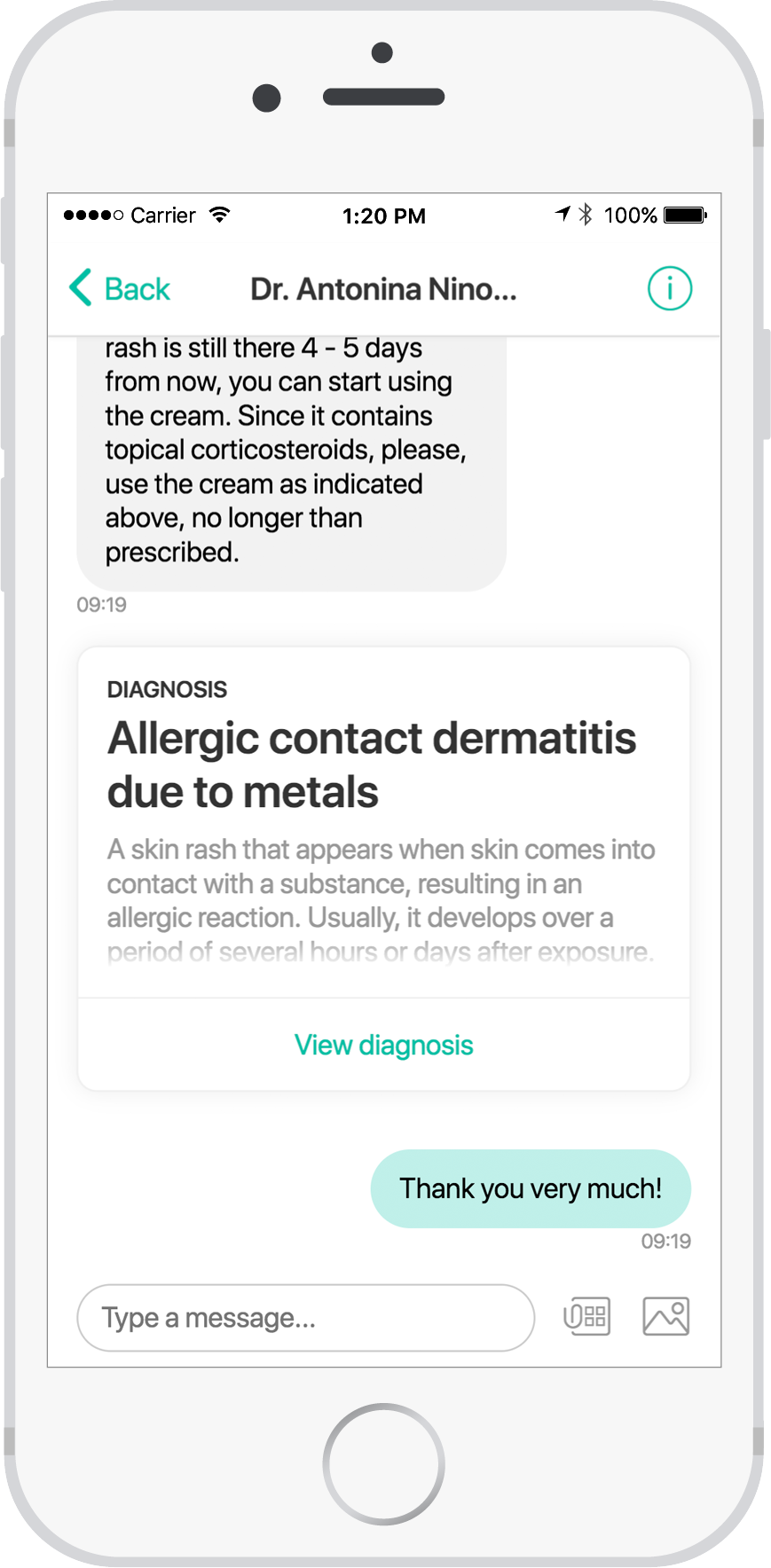
Task: Tap the Carrier signal text
Action: click(x=163, y=216)
